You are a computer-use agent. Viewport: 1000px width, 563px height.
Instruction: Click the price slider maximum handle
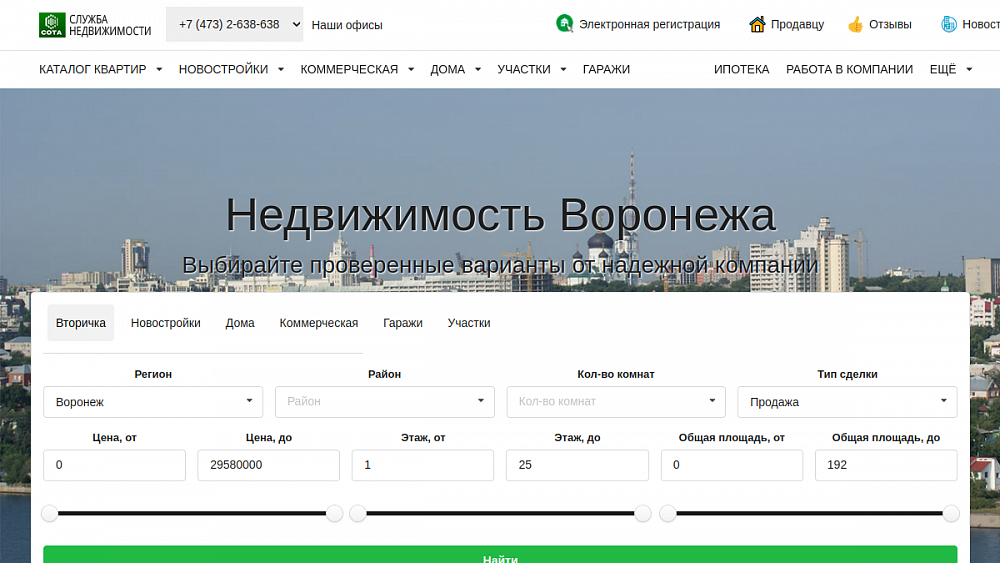334,513
